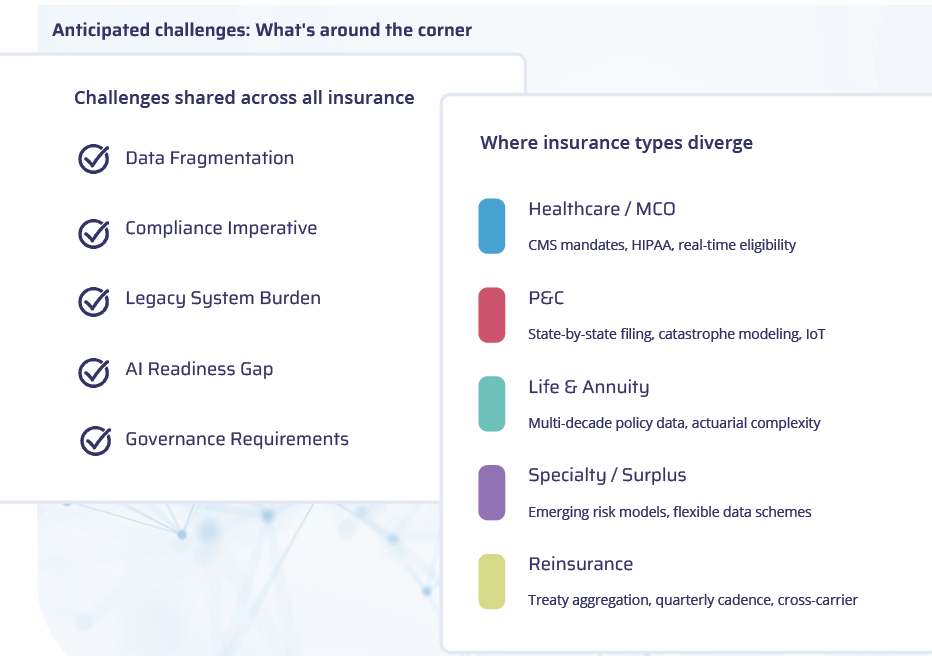The height and width of the screenshot is (656, 932).
Task: Click the checkmark icon beside AI Readiness Gap
Action: (94, 372)
